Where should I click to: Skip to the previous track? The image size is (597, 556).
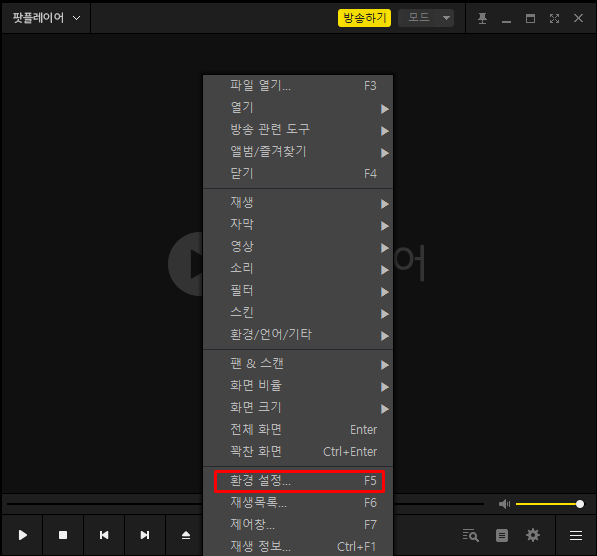(x=104, y=535)
